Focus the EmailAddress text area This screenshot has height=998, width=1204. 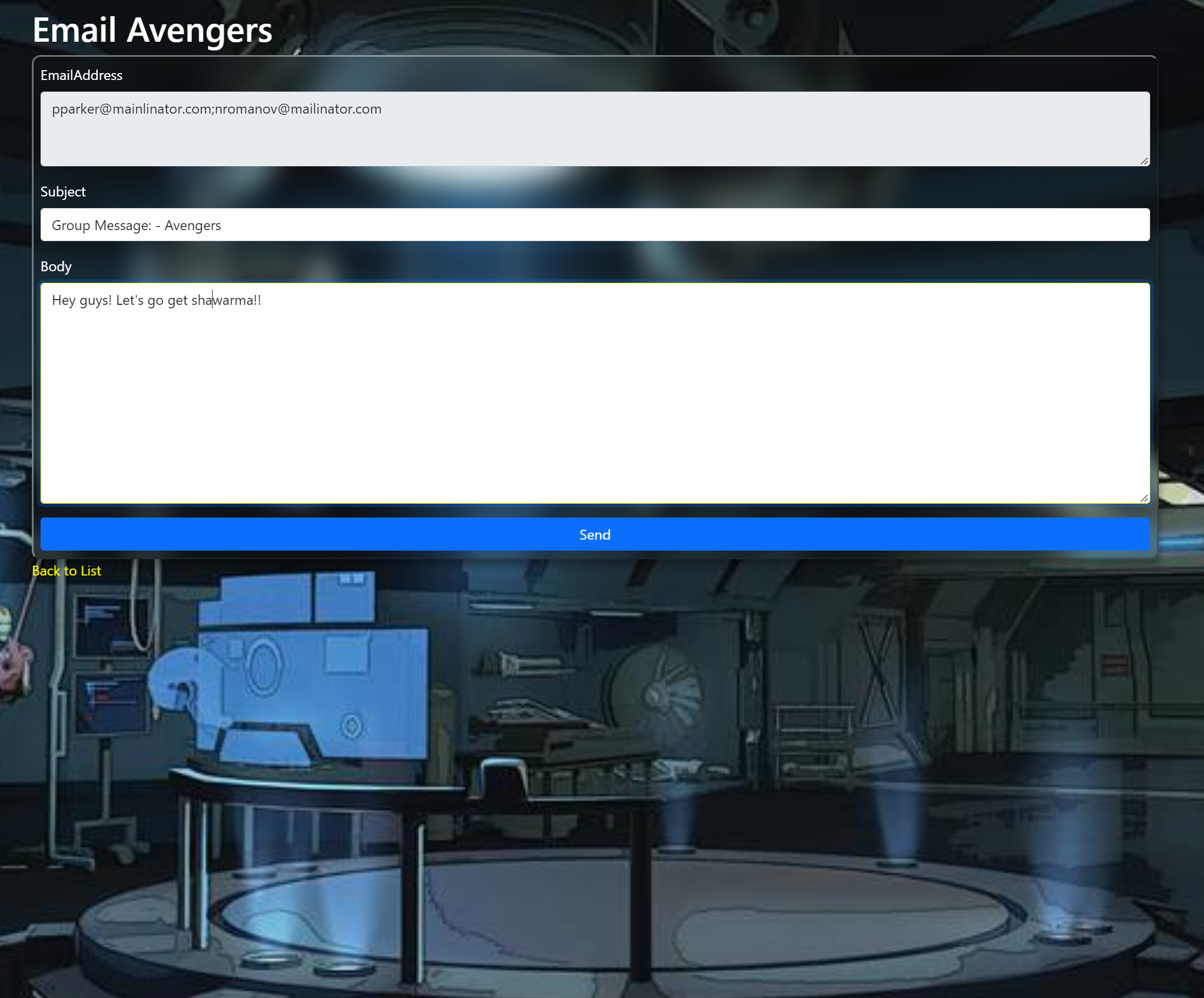tap(595, 129)
